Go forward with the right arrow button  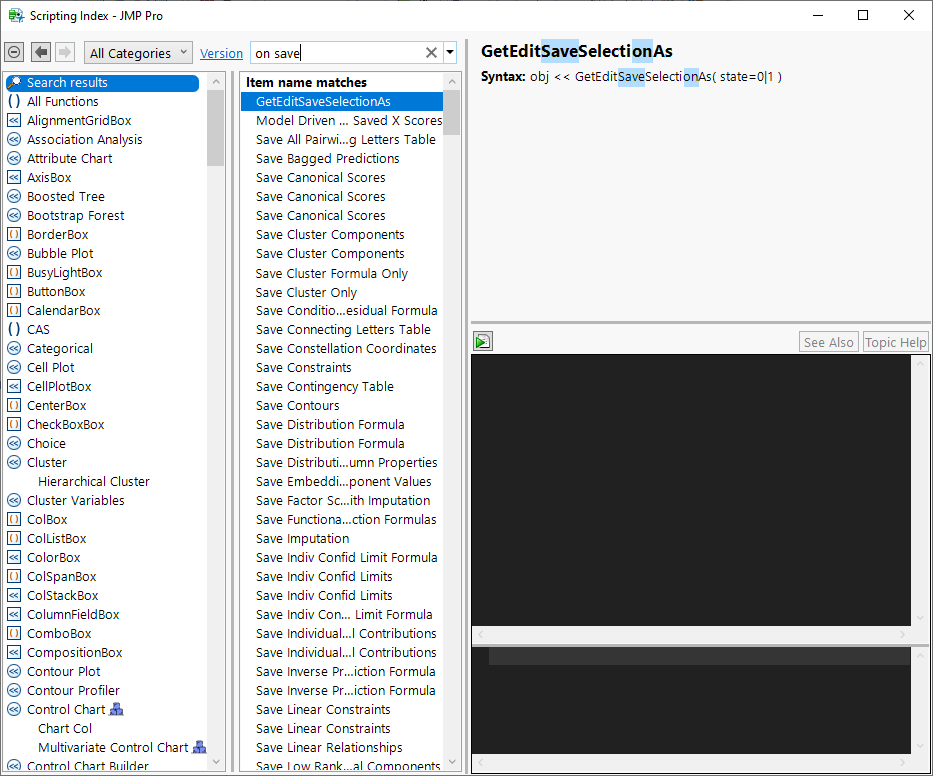pyautogui.click(x=65, y=52)
